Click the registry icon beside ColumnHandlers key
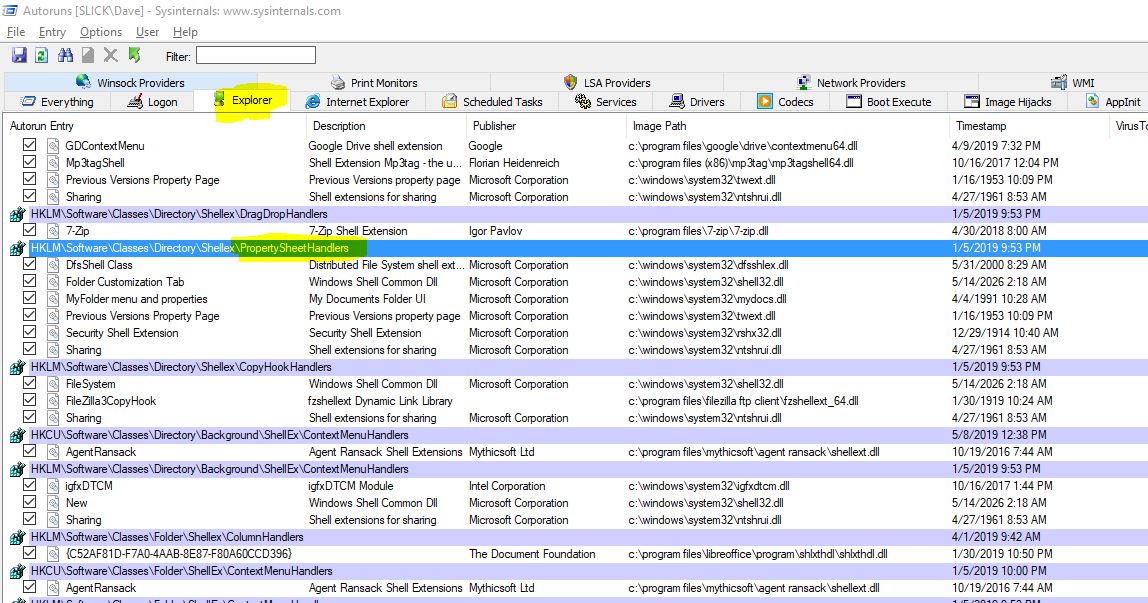 [x=18, y=537]
